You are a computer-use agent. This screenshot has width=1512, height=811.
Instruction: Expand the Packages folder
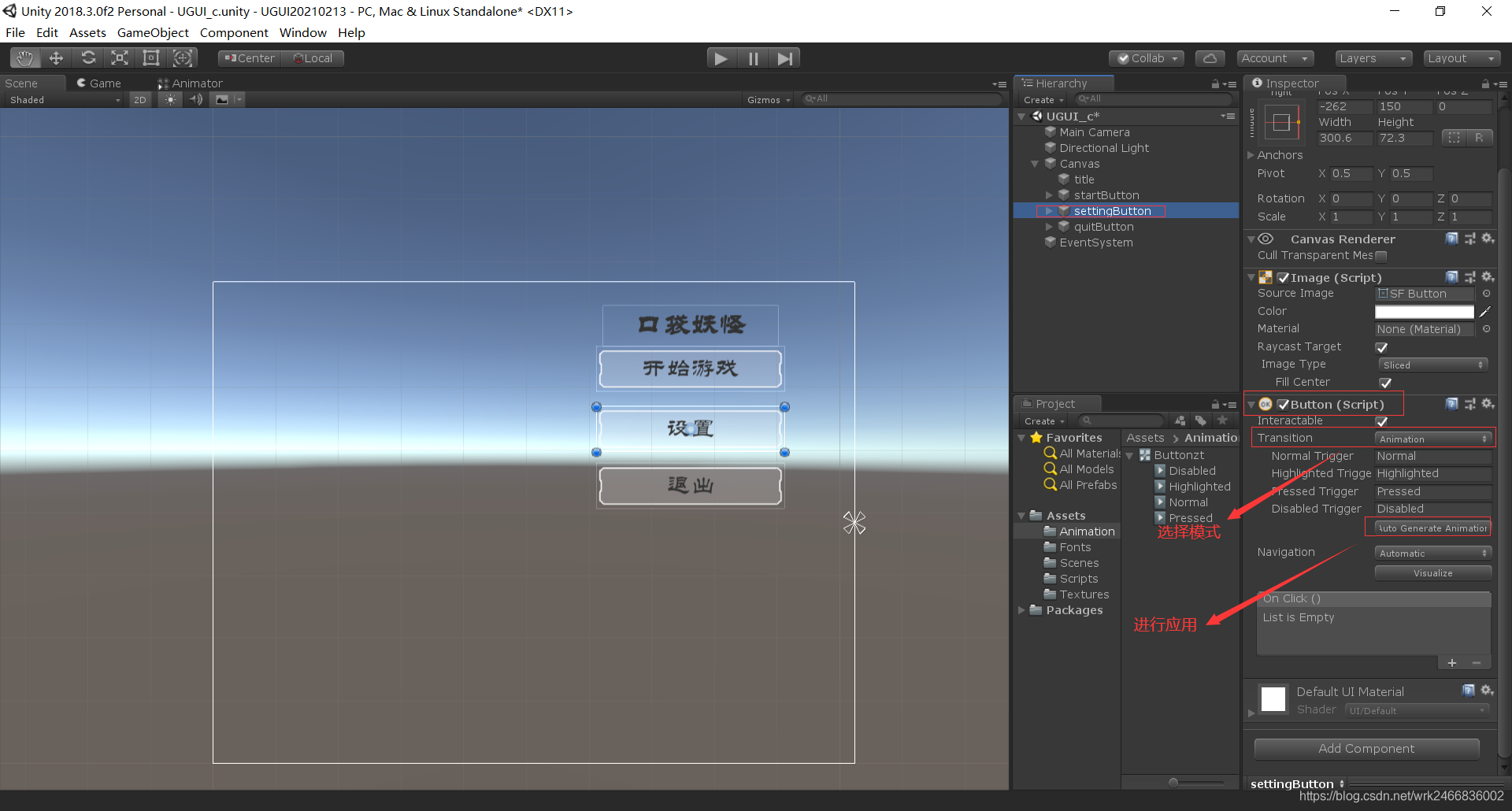tap(1021, 610)
